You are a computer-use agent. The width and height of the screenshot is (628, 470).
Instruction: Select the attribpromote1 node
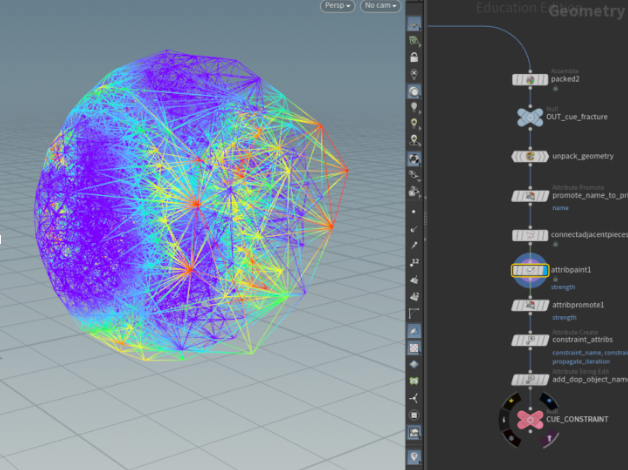[530, 305]
